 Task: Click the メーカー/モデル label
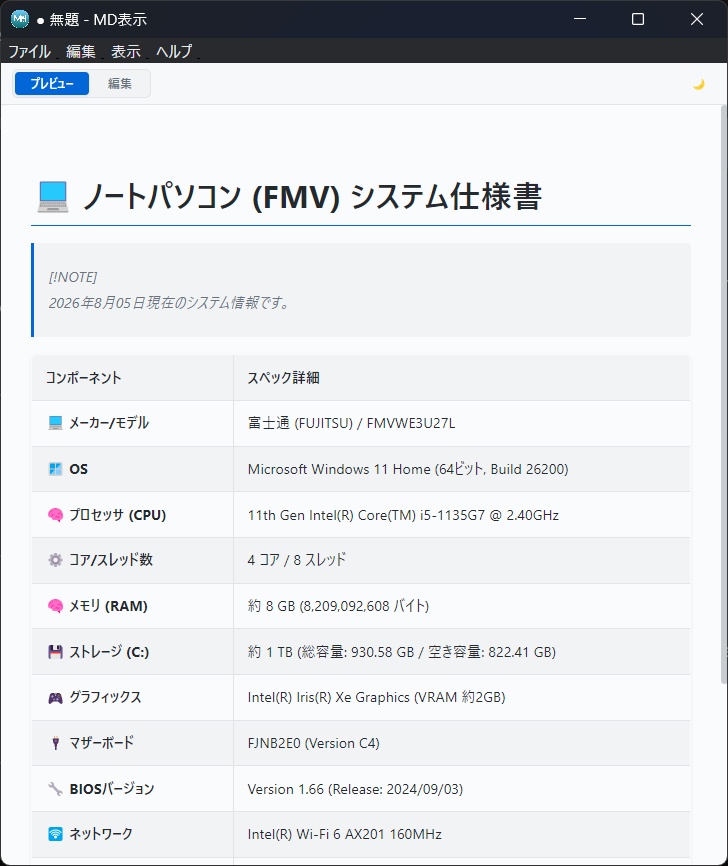coord(109,423)
